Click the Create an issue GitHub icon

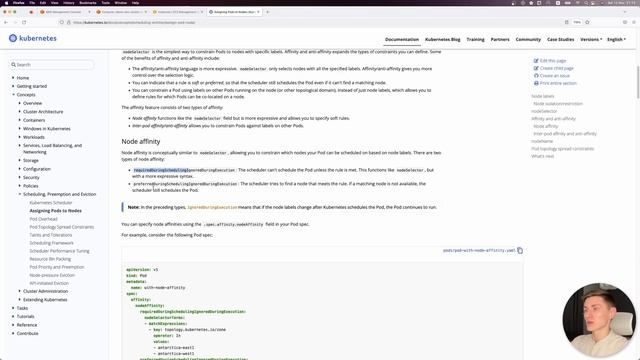coord(536,76)
